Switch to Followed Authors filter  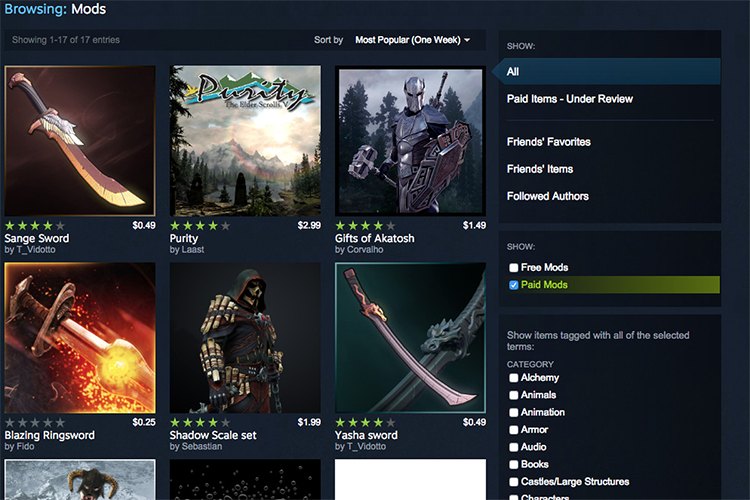(547, 196)
